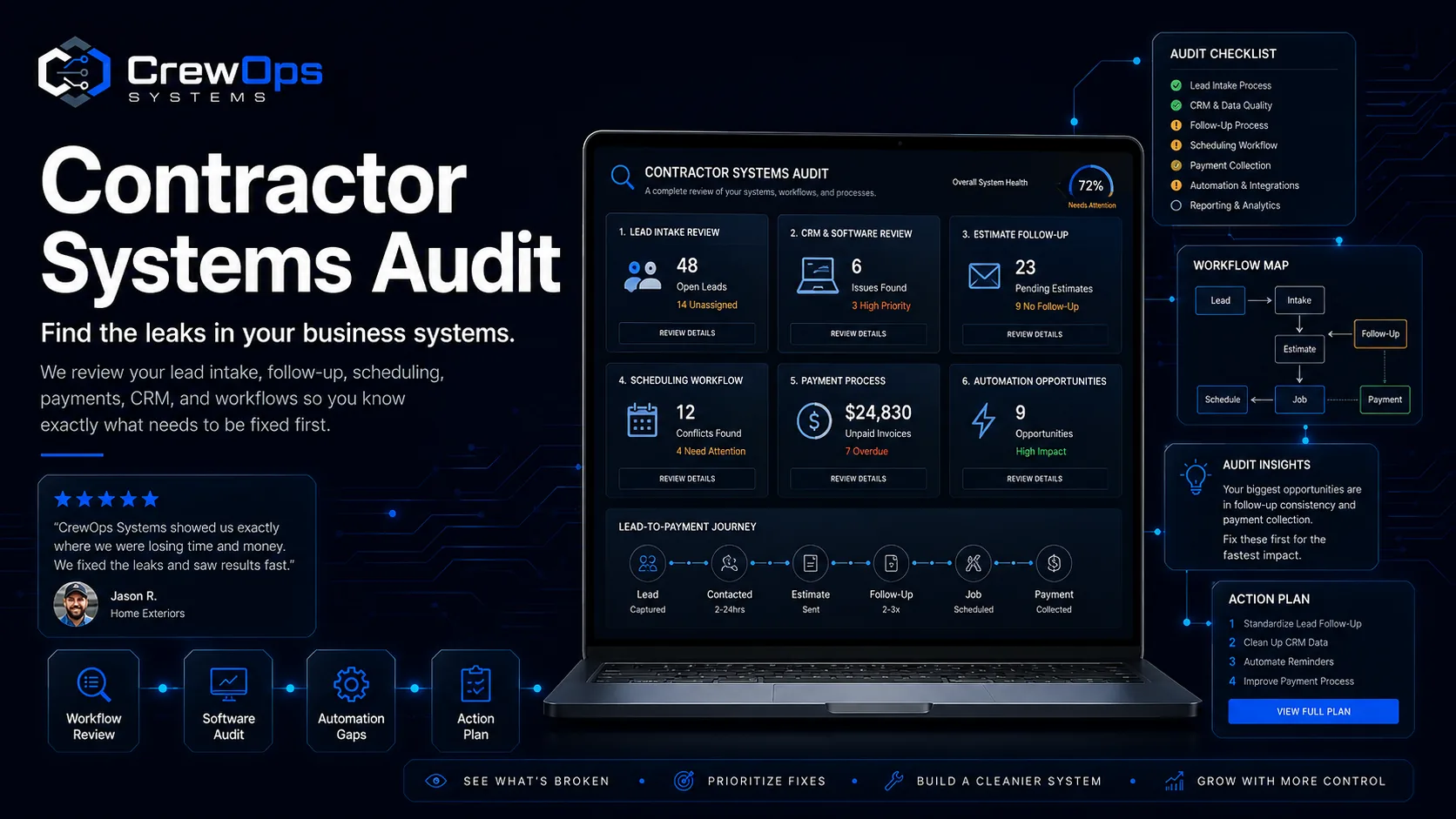Click the "14 Unassigned" text
1456x819 pixels.
point(707,305)
